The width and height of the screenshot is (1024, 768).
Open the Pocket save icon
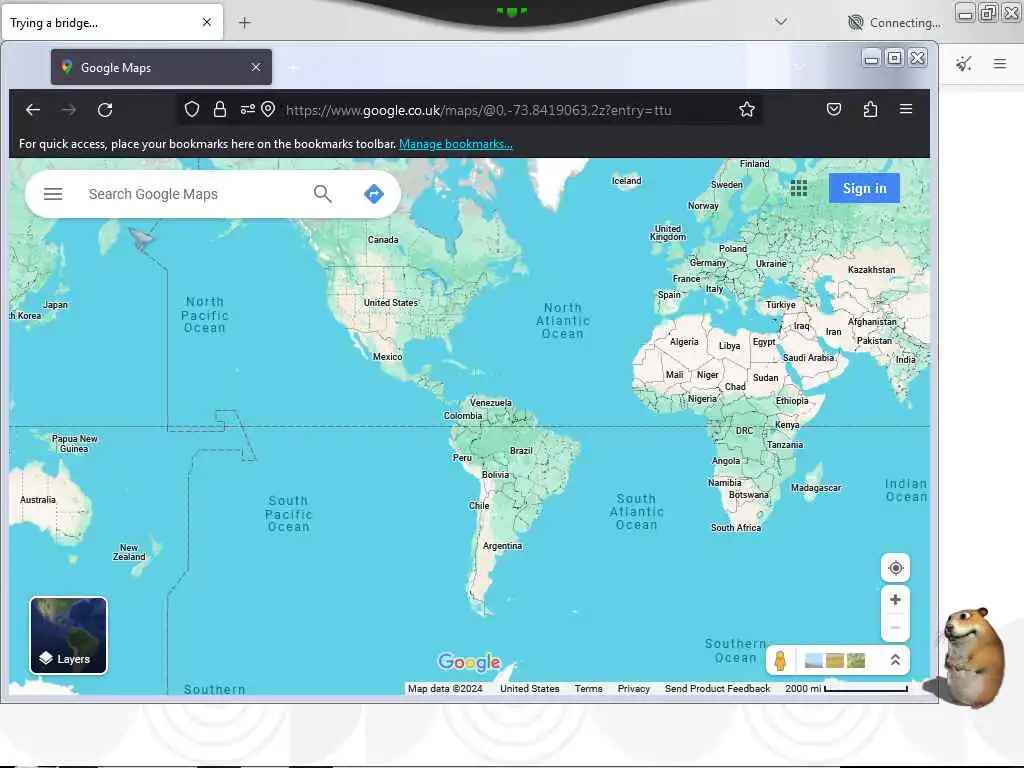[x=834, y=109]
